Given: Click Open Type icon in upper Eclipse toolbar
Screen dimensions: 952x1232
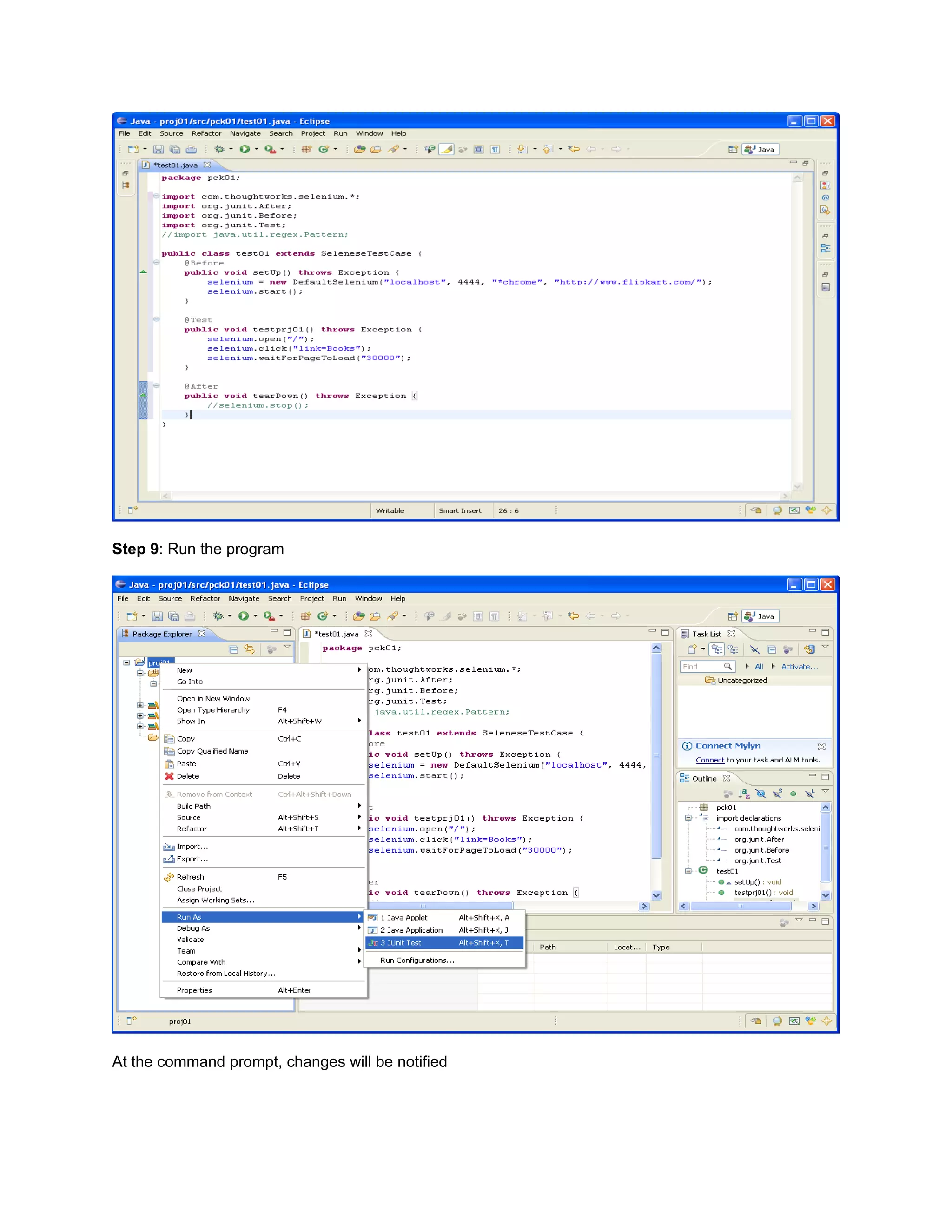Looking at the screenshot, I should [359, 150].
